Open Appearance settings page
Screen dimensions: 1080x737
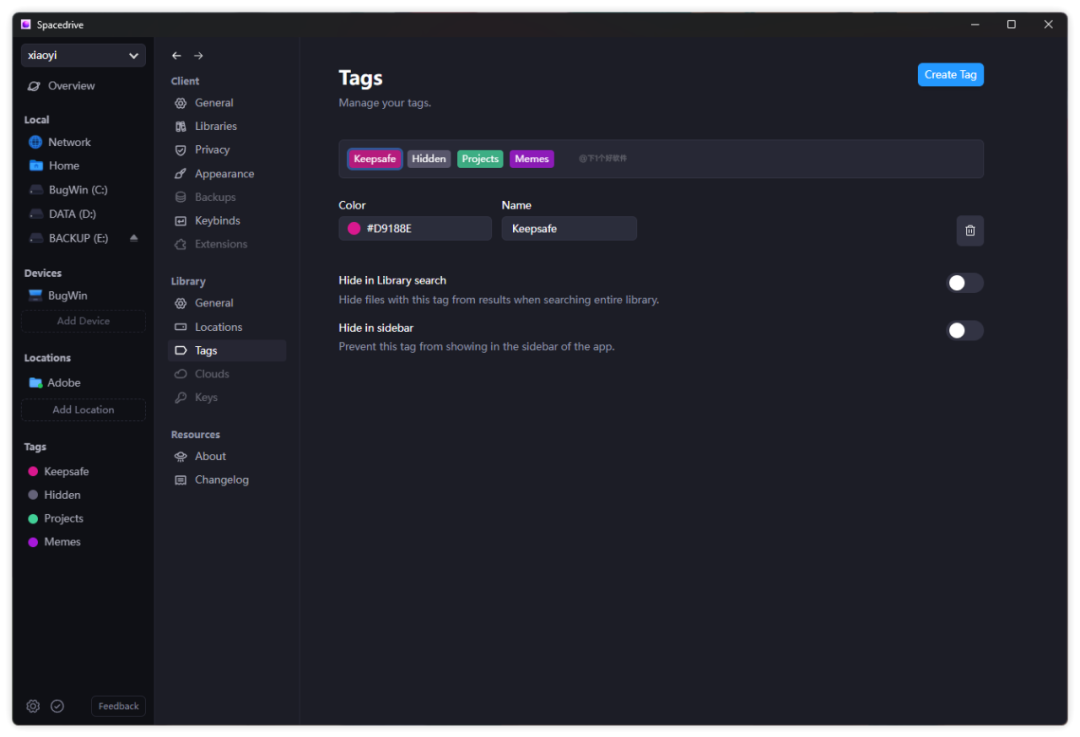coord(227,174)
